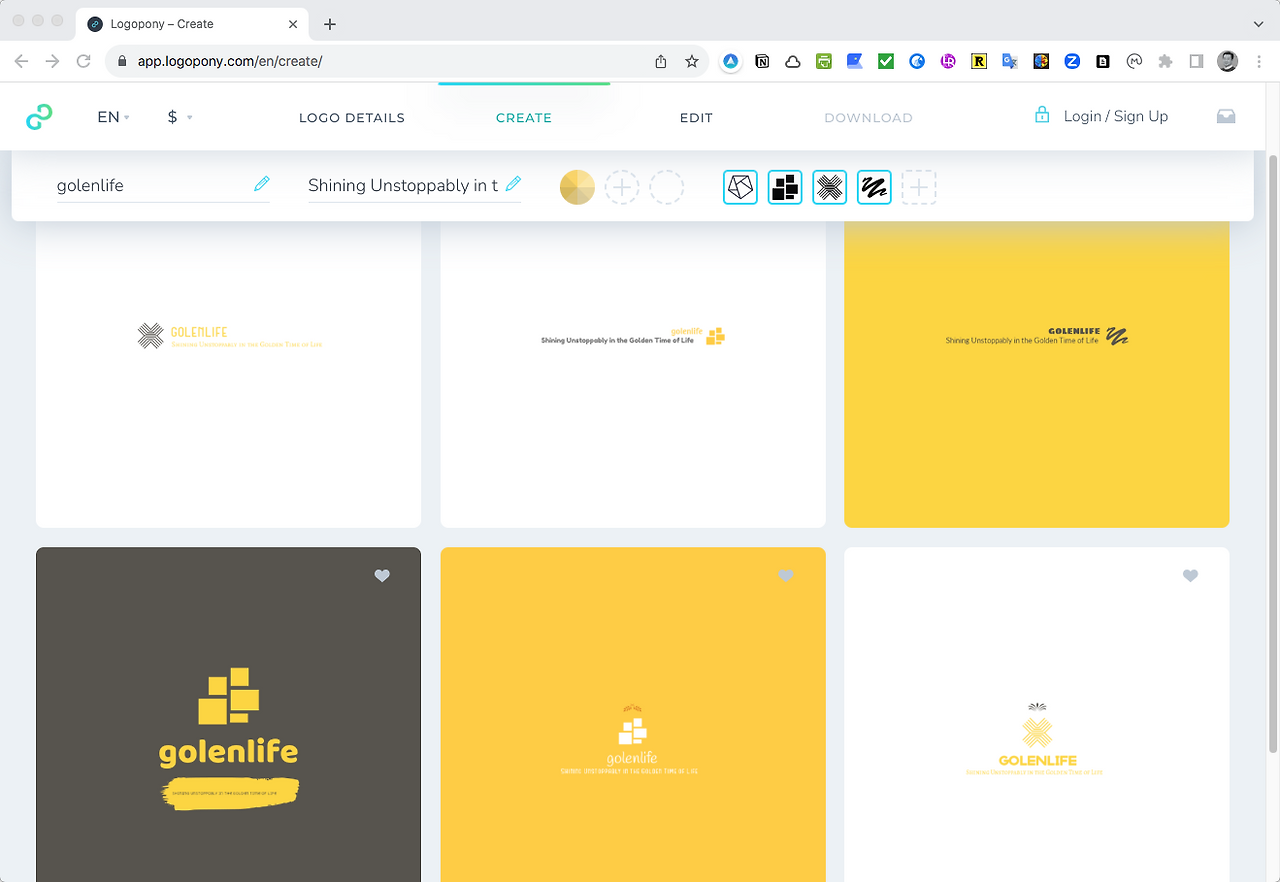1280x882 pixels.
Task: Open Login / Sign Up
Action: coord(1101,116)
